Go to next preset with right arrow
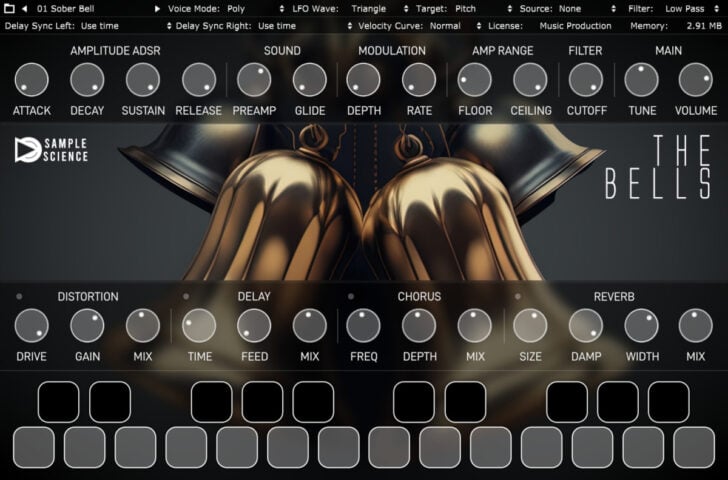This screenshot has height=480, width=728. [157, 8]
